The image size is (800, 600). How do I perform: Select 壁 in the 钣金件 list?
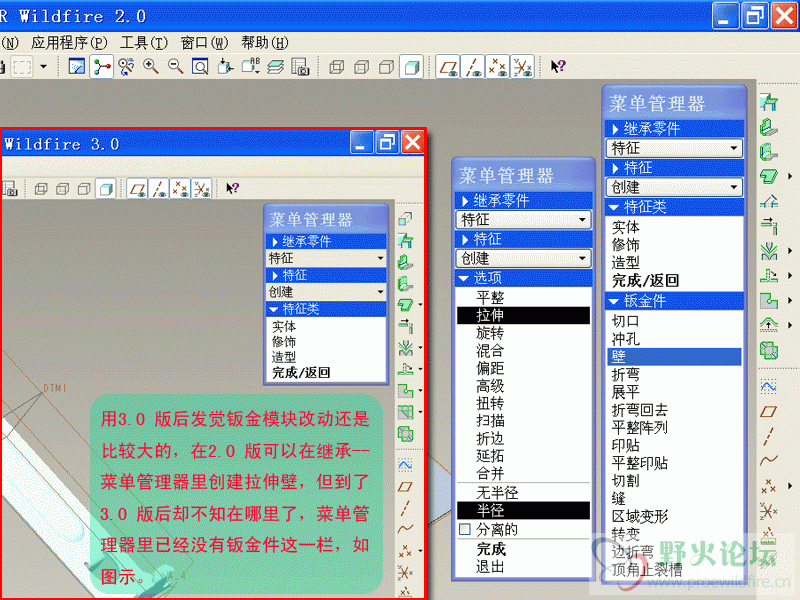[x=674, y=357]
